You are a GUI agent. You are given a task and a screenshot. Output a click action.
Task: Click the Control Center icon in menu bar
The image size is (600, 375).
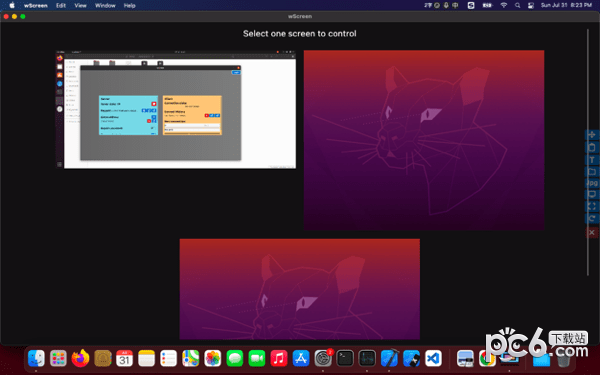531,5
